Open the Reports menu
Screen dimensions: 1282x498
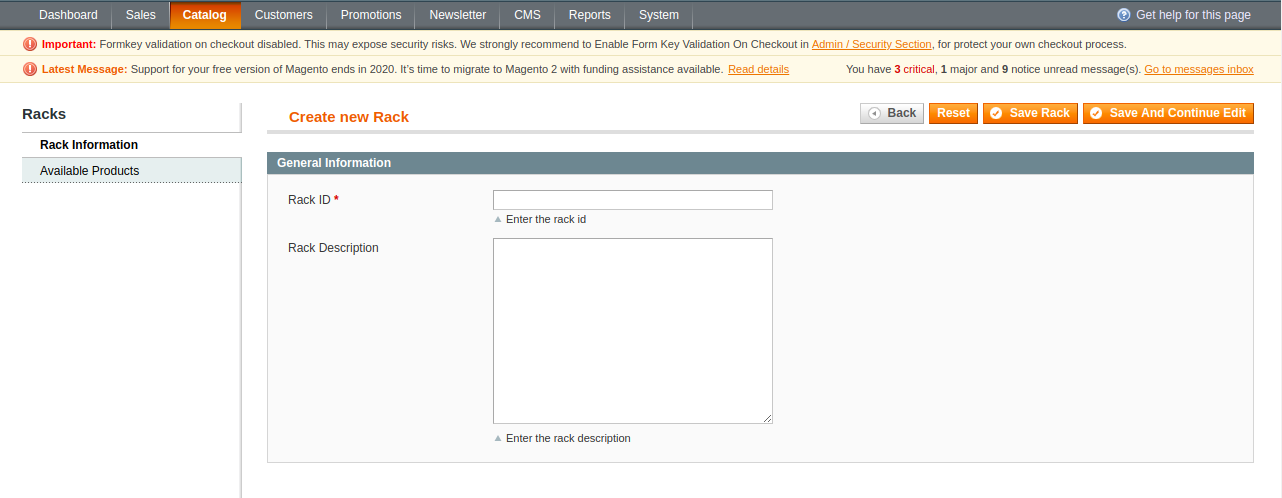590,15
